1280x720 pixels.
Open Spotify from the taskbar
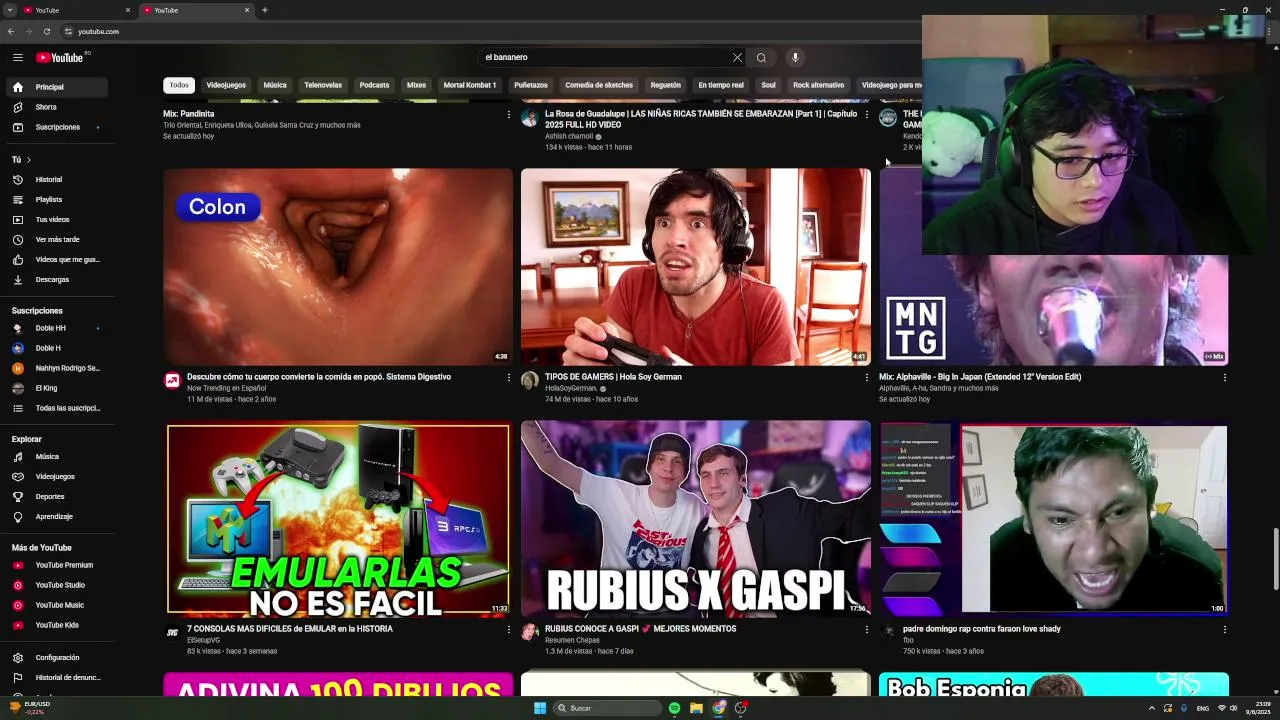tap(674, 708)
